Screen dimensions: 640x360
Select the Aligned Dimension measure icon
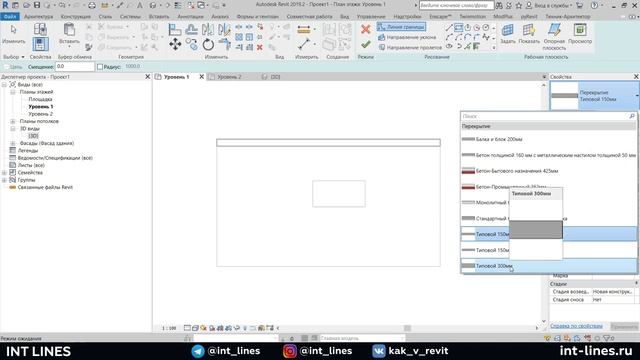point(304,29)
